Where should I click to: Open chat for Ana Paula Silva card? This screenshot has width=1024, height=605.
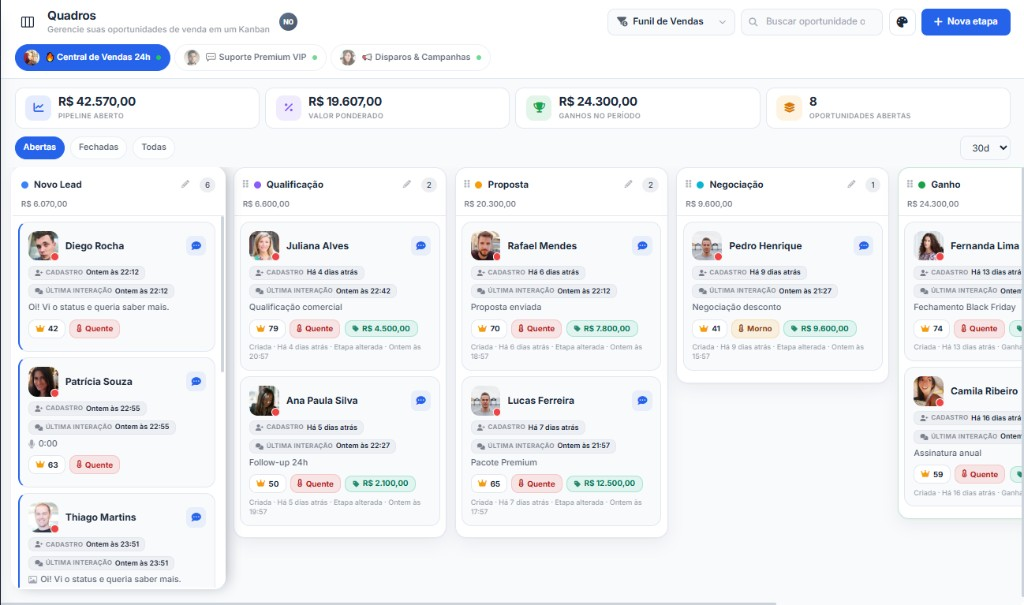click(x=421, y=401)
